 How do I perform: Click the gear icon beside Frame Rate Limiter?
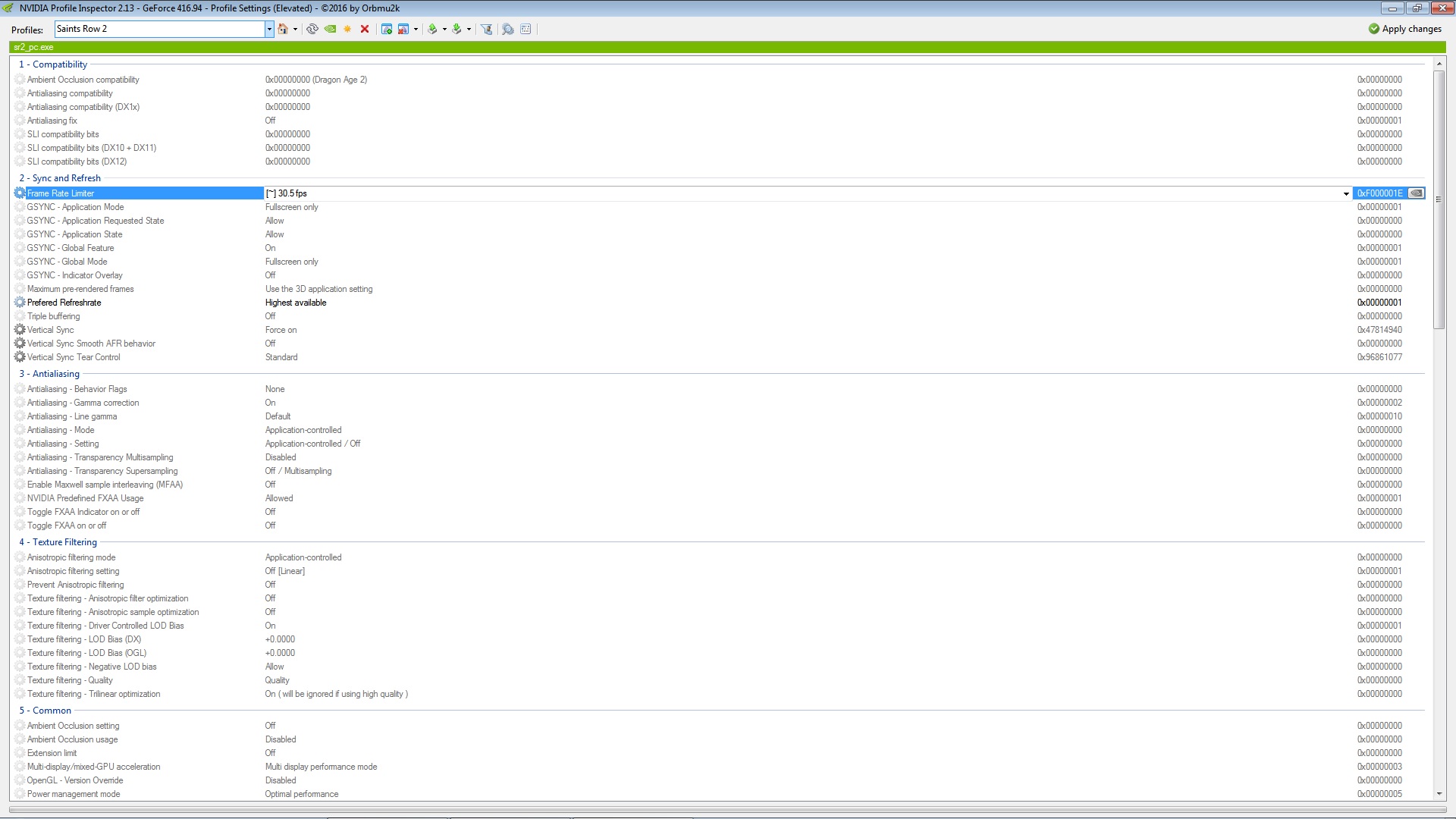(x=20, y=193)
